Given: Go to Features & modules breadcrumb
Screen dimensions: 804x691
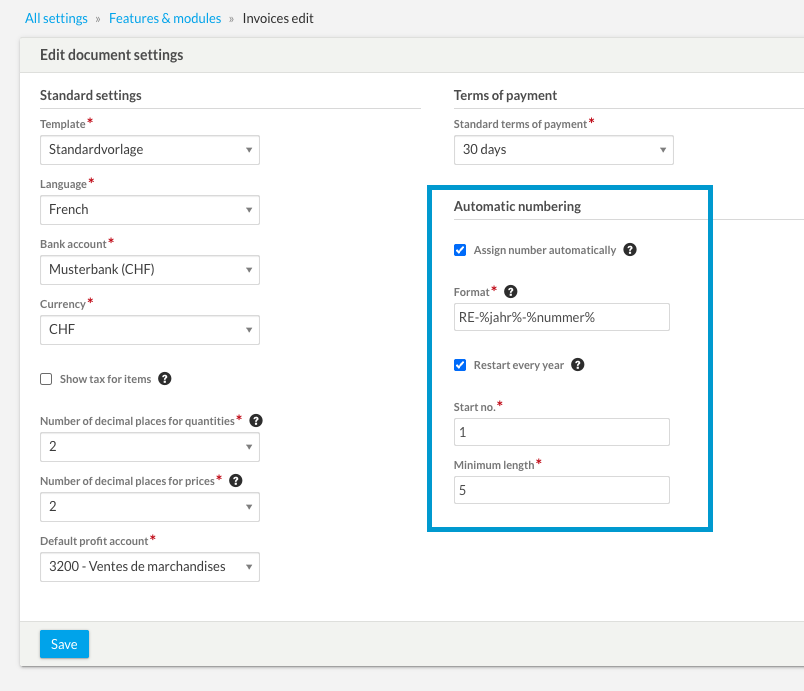Looking at the screenshot, I should click(165, 18).
